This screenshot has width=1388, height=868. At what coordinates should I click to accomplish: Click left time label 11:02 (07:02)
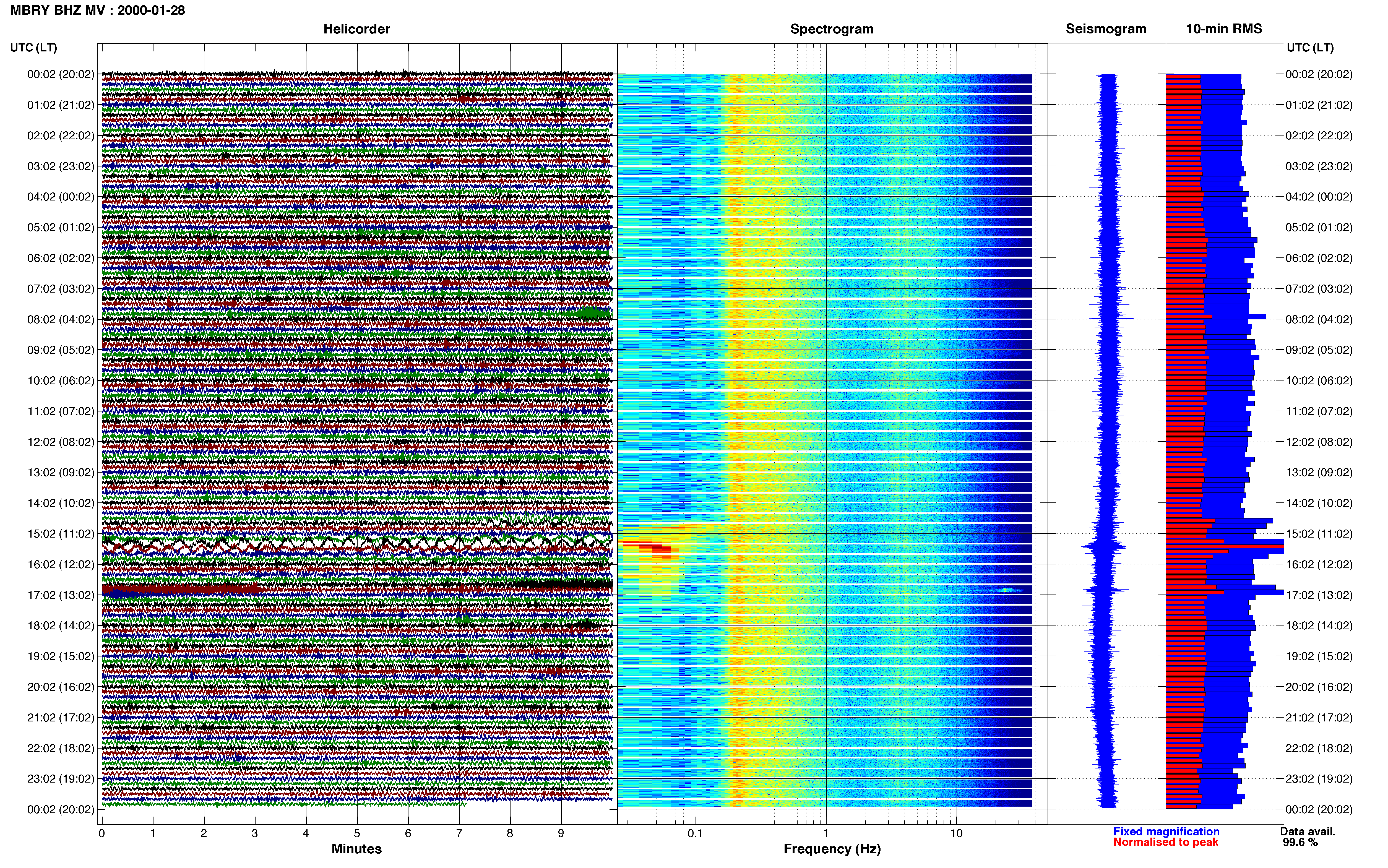click(x=61, y=411)
